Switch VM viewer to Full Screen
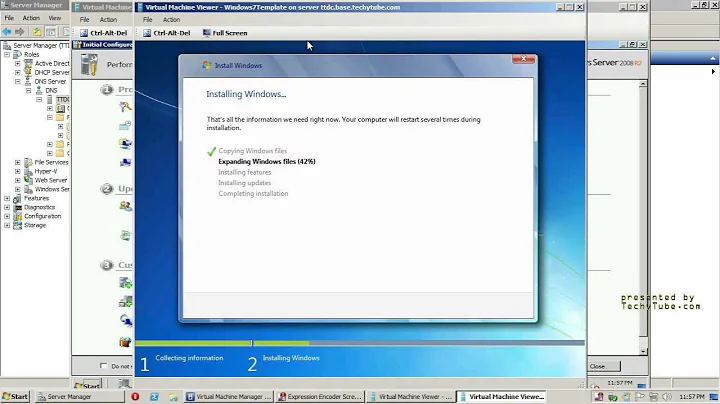The height and width of the screenshot is (404, 720). (225, 33)
